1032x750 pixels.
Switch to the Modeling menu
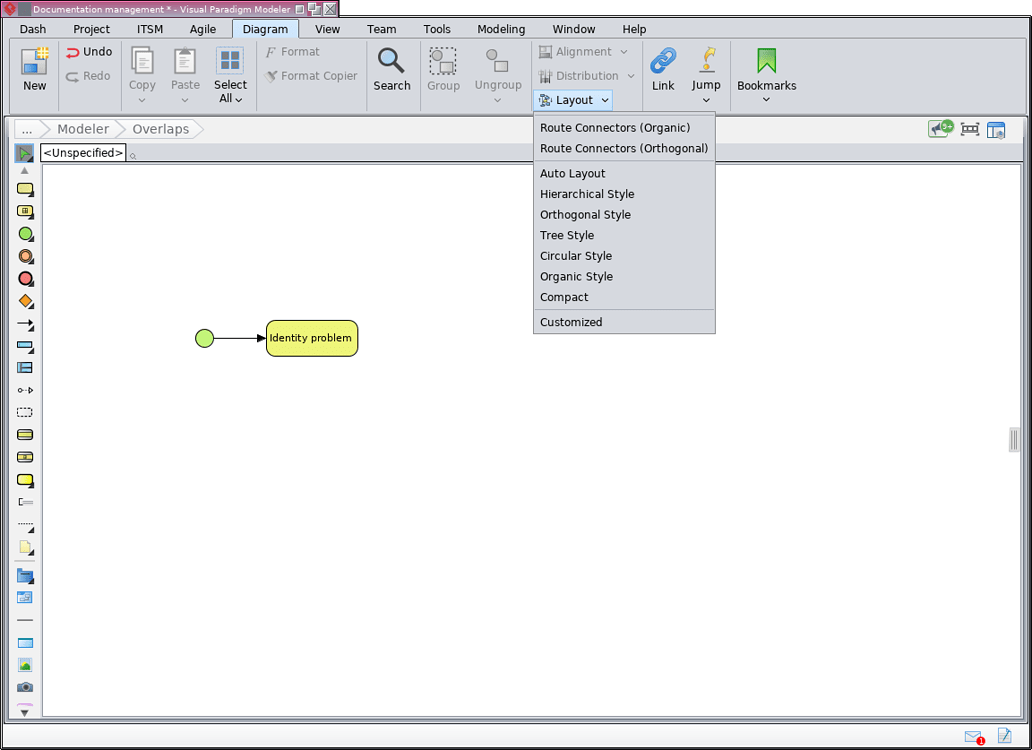[x=501, y=29]
